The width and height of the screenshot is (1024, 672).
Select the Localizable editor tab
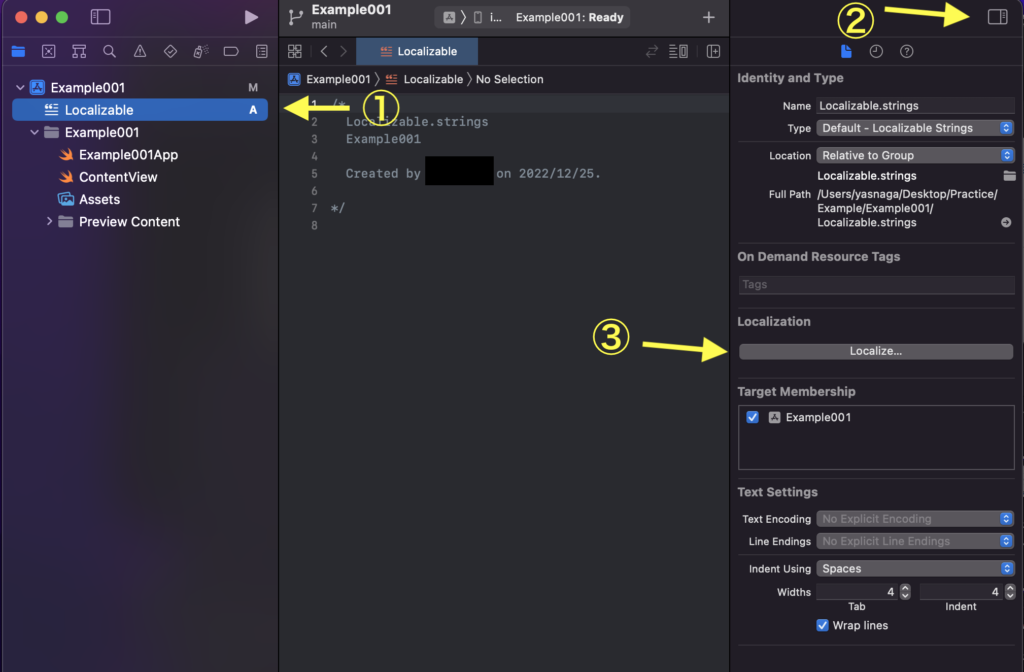pyautogui.click(x=417, y=51)
